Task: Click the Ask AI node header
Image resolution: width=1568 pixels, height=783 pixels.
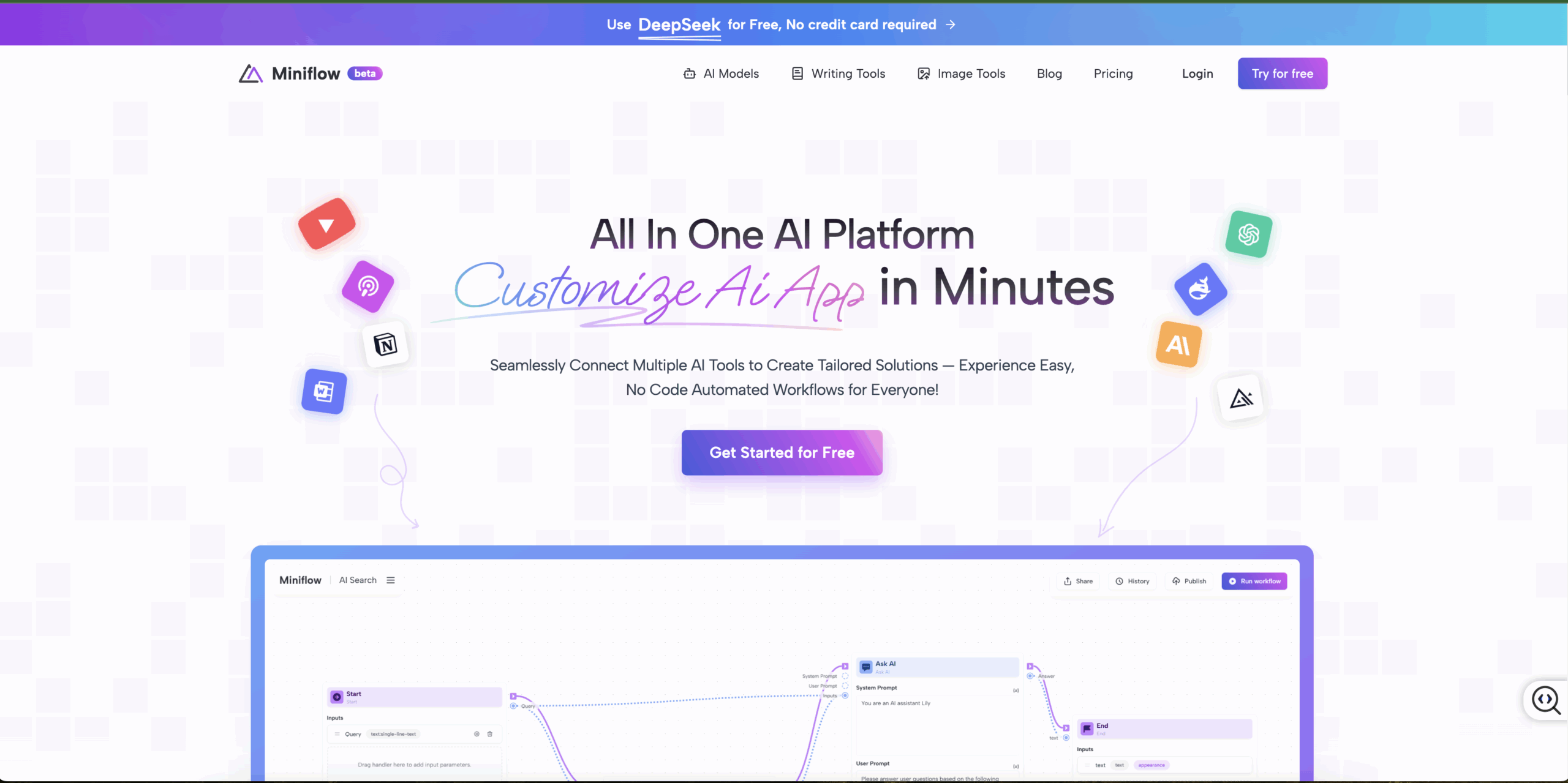Action: tap(938, 667)
